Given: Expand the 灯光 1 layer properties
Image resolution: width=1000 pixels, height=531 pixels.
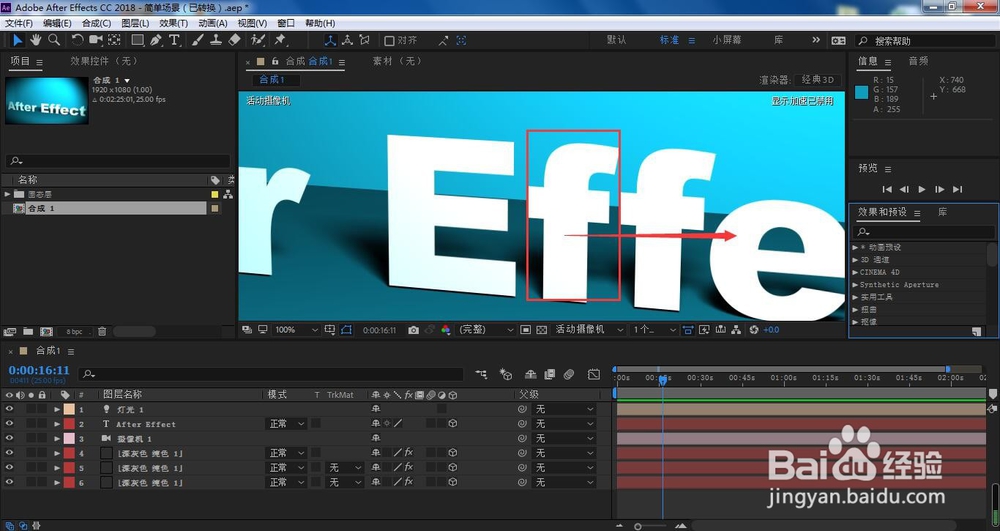Looking at the screenshot, I should click(x=57, y=409).
